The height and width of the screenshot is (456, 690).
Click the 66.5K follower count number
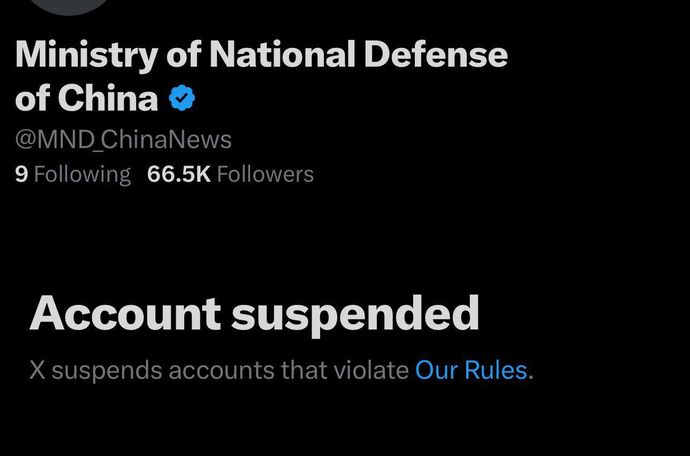pos(178,174)
